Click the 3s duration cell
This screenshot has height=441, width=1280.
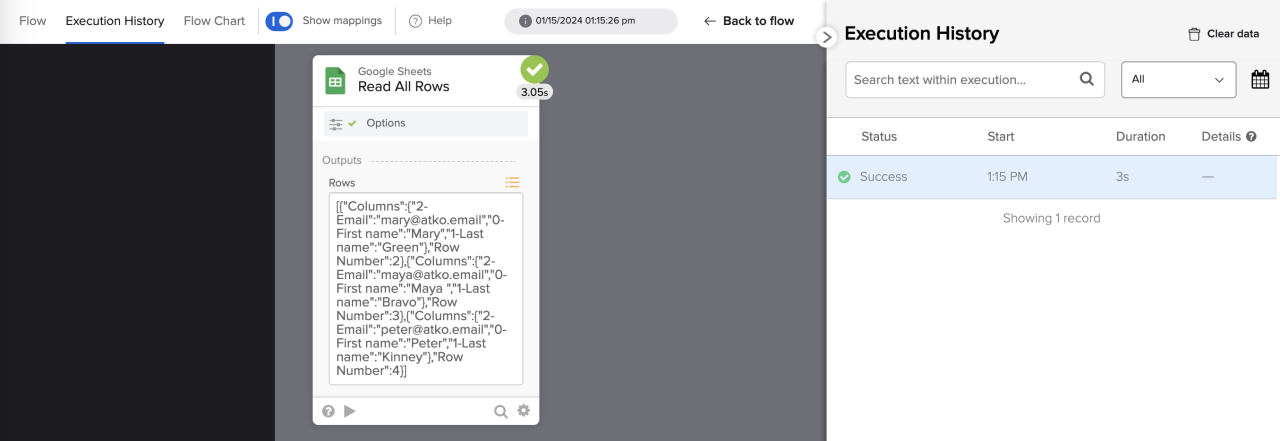tap(1123, 177)
